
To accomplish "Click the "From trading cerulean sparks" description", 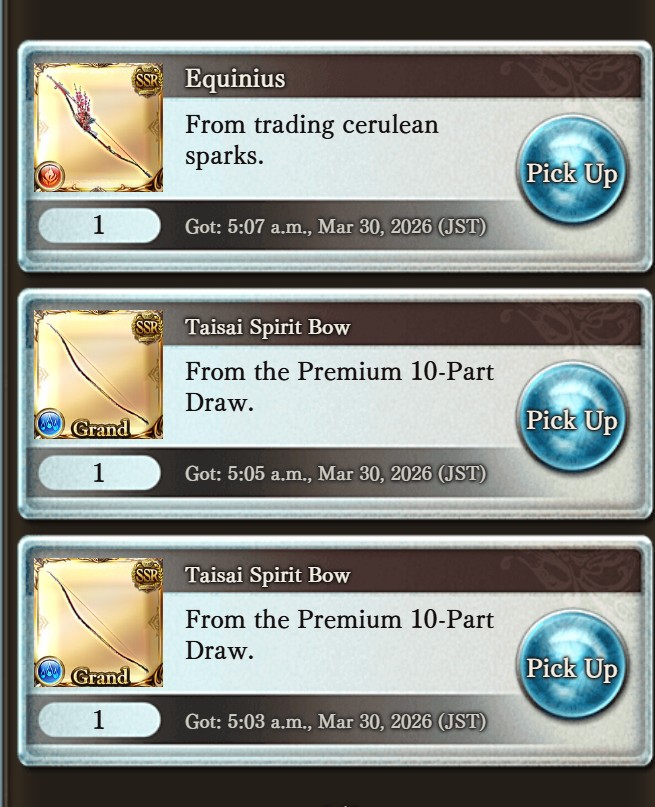I will click(312, 140).
